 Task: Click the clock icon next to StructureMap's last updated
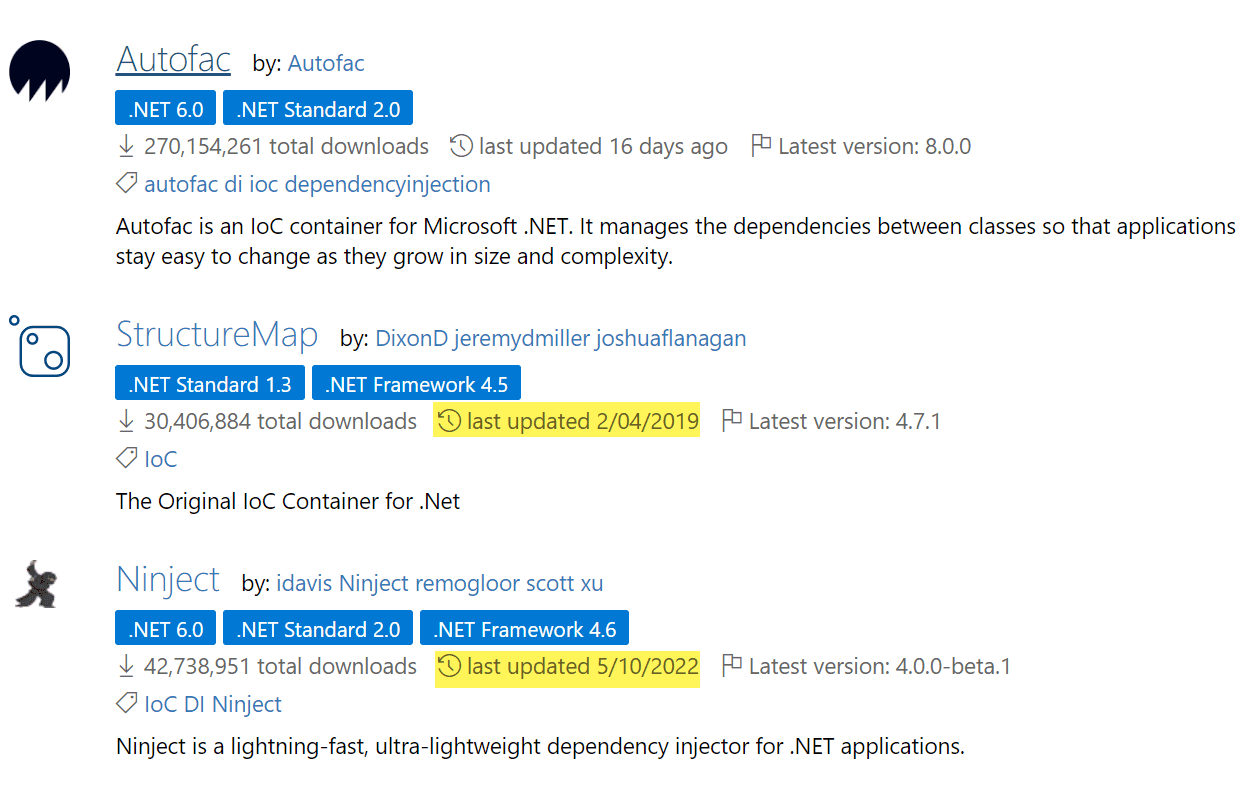[450, 421]
